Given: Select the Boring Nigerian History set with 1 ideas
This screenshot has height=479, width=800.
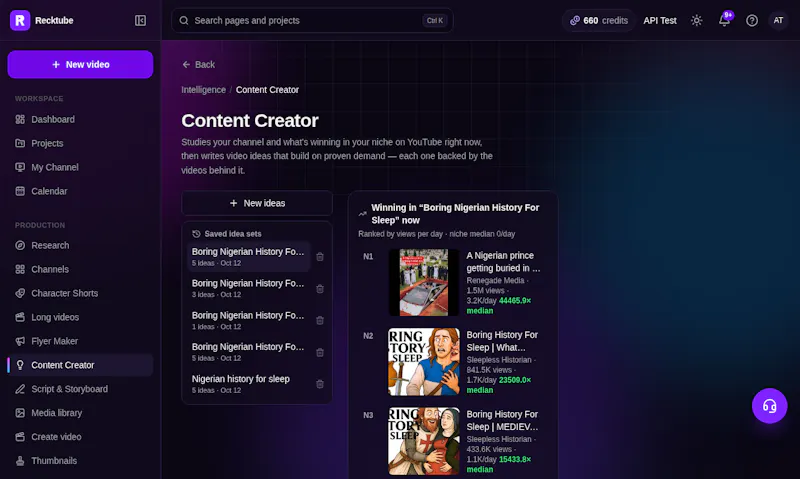Looking at the screenshot, I should point(248,320).
